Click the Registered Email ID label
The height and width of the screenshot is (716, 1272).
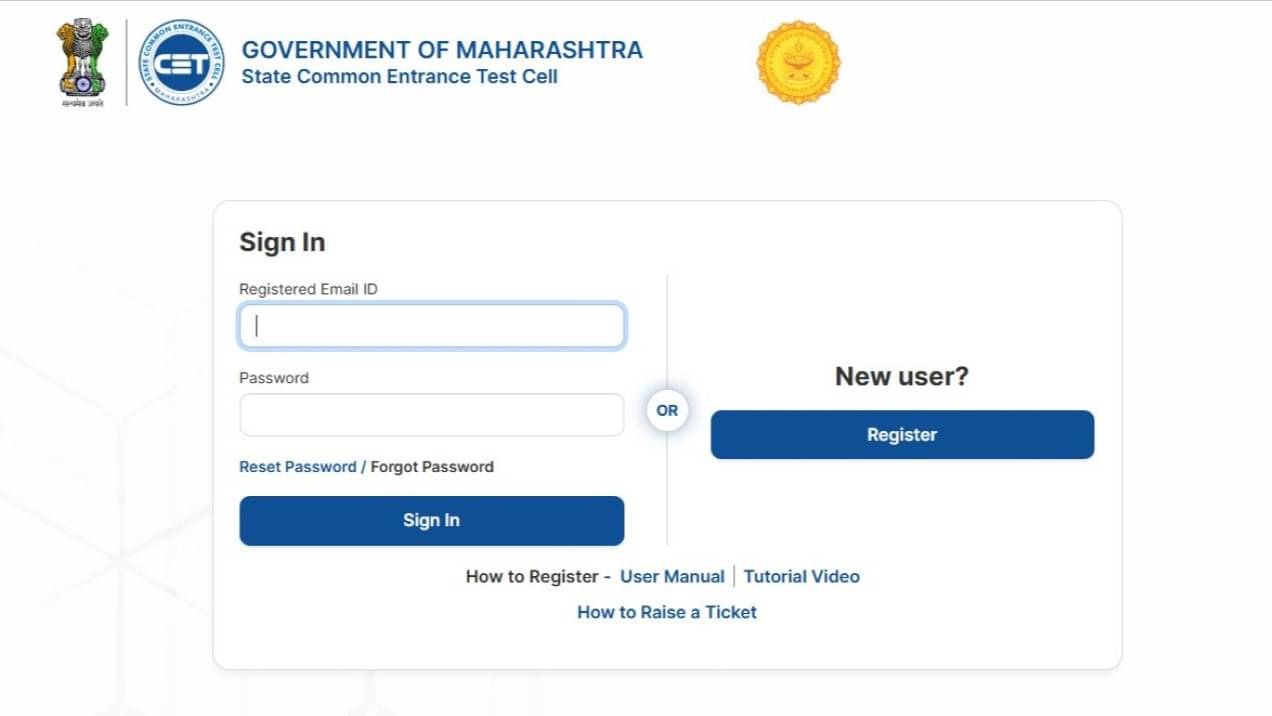[x=308, y=289]
